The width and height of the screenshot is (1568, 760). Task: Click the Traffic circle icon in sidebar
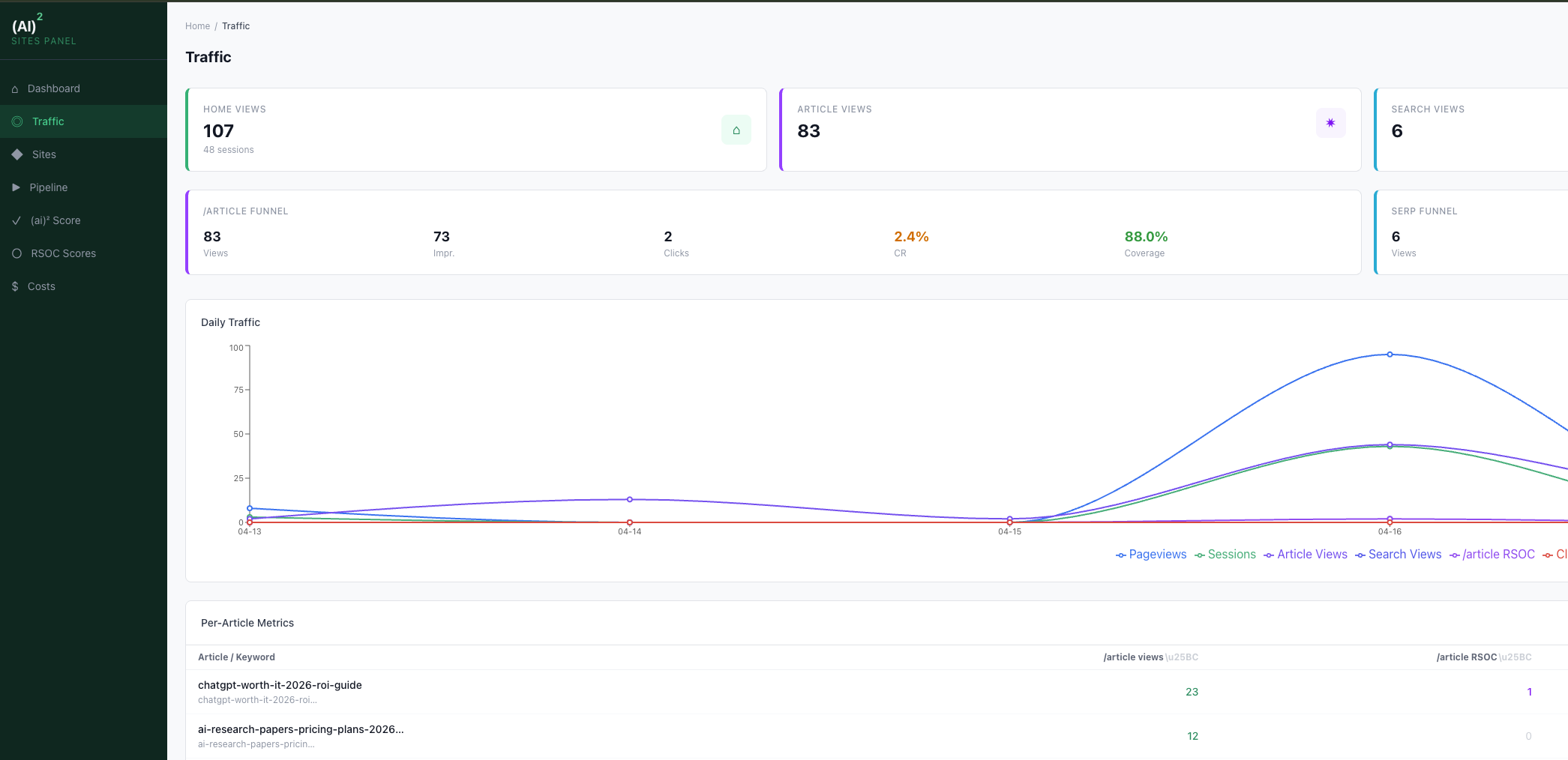(x=17, y=121)
